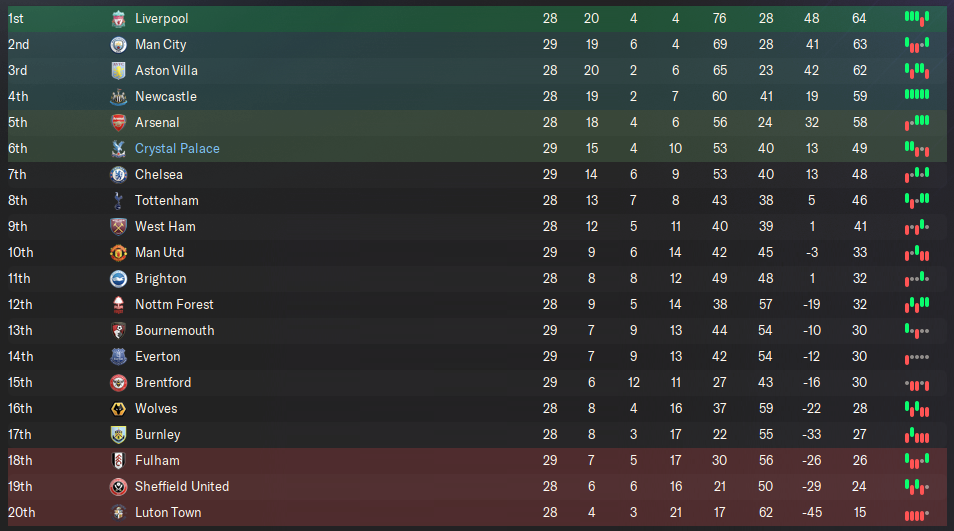
Task: Open the Burnley team name link
Action: tap(158, 435)
